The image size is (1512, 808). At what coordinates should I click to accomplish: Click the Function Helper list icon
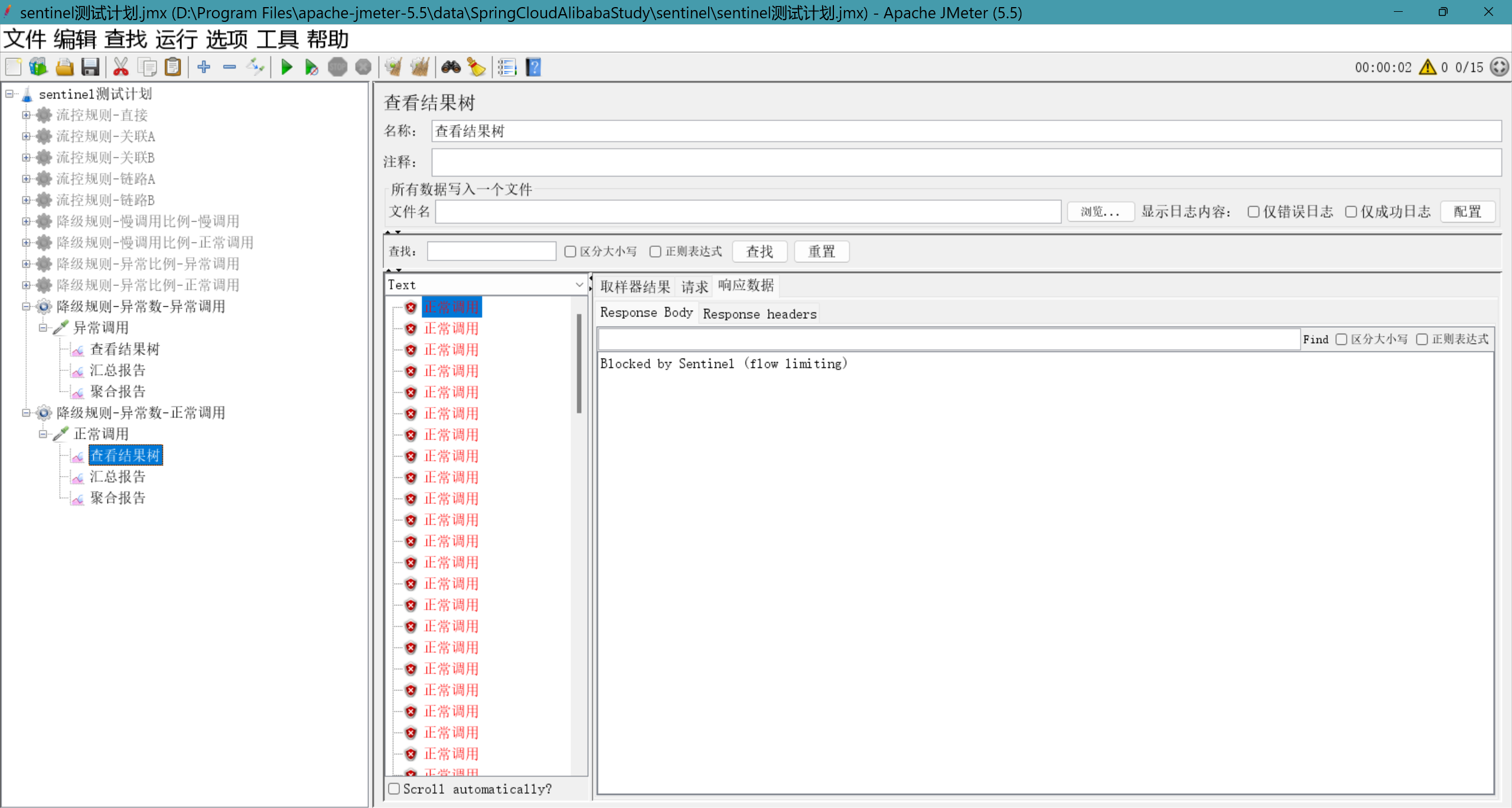pyautogui.click(x=507, y=67)
